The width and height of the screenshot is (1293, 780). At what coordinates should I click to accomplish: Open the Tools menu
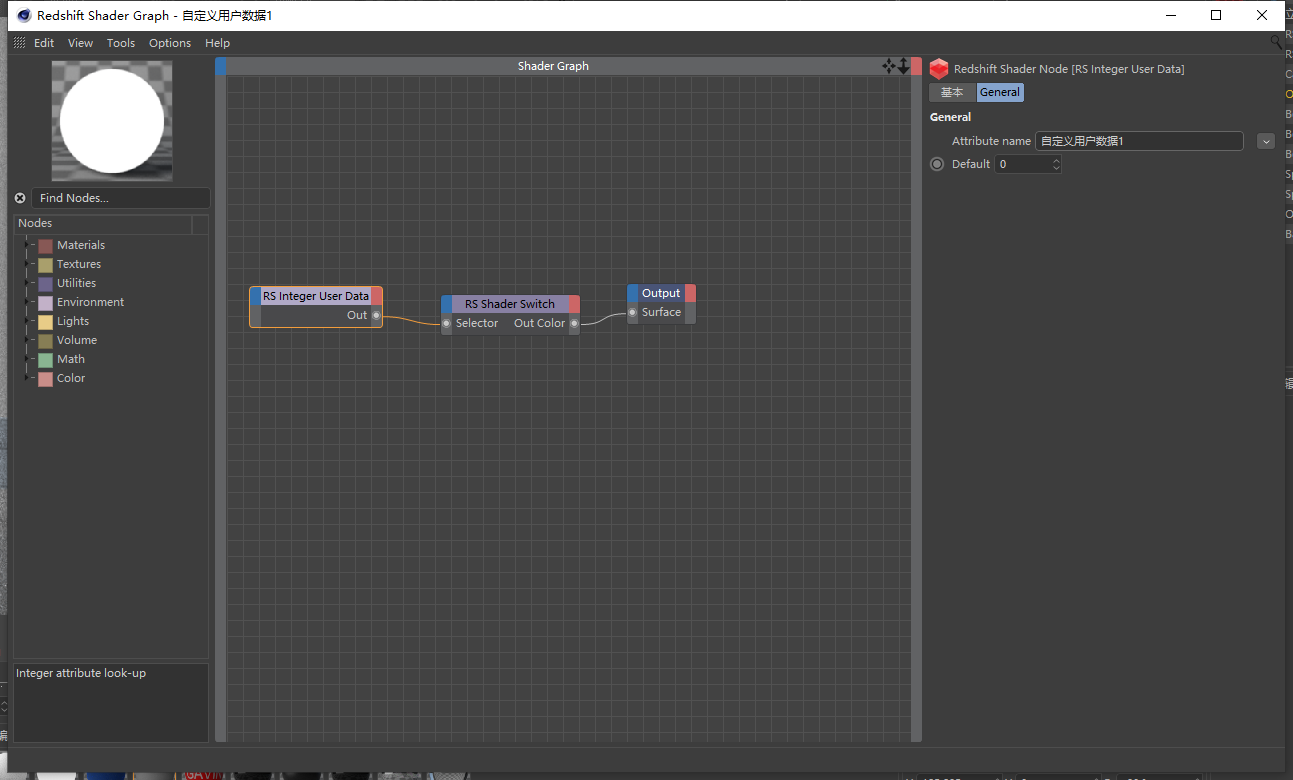(x=121, y=43)
